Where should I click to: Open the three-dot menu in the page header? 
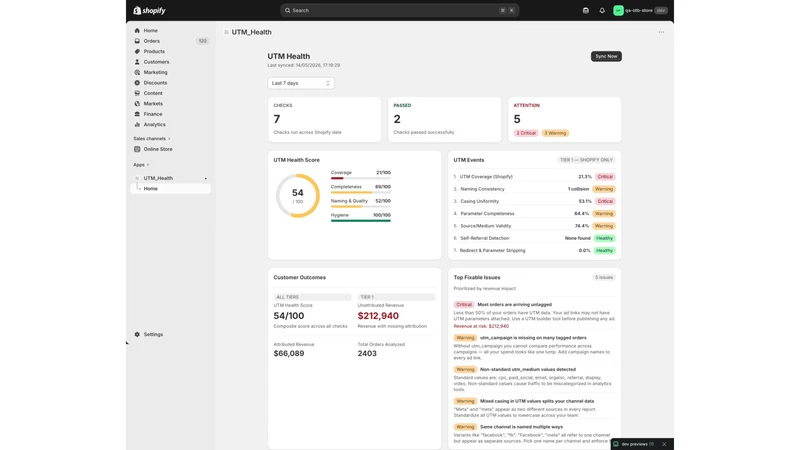661,32
